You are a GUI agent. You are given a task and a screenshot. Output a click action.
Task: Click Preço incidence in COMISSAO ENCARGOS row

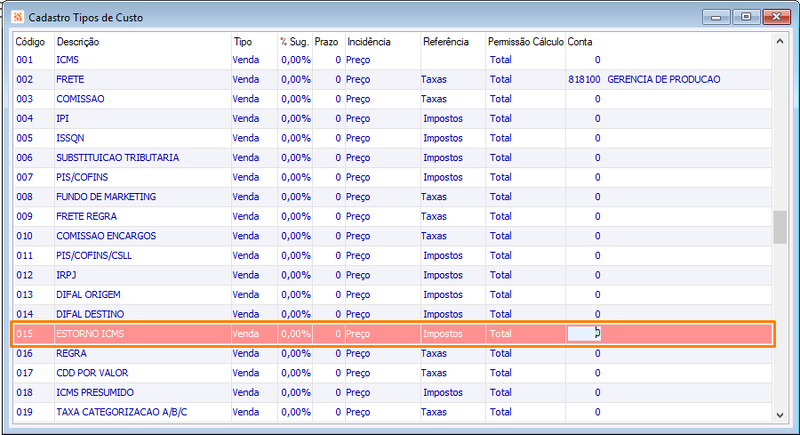click(358, 236)
